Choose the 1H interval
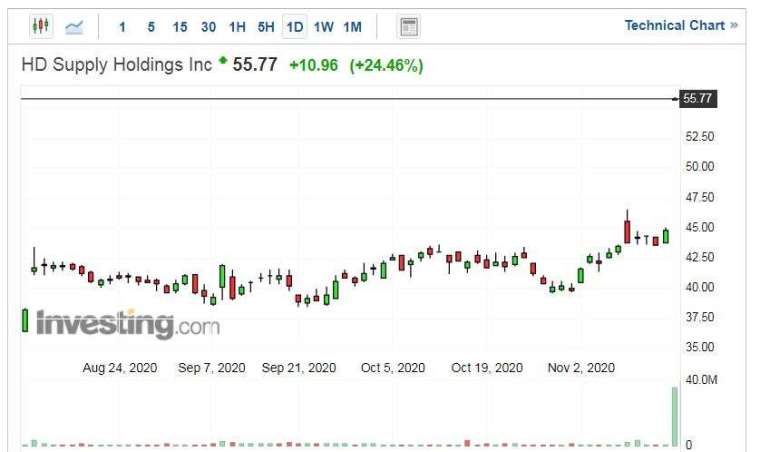 pyautogui.click(x=237, y=27)
